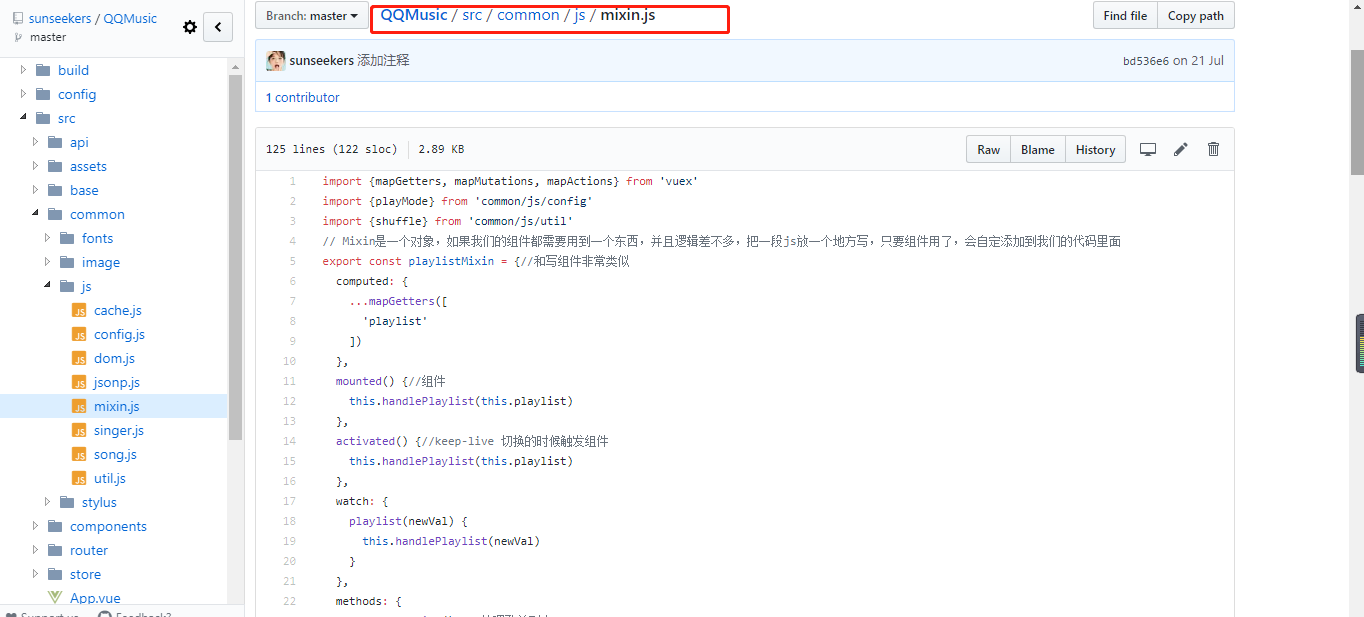Open util.js in the file tree
This screenshot has height=617, width=1364.
point(110,478)
